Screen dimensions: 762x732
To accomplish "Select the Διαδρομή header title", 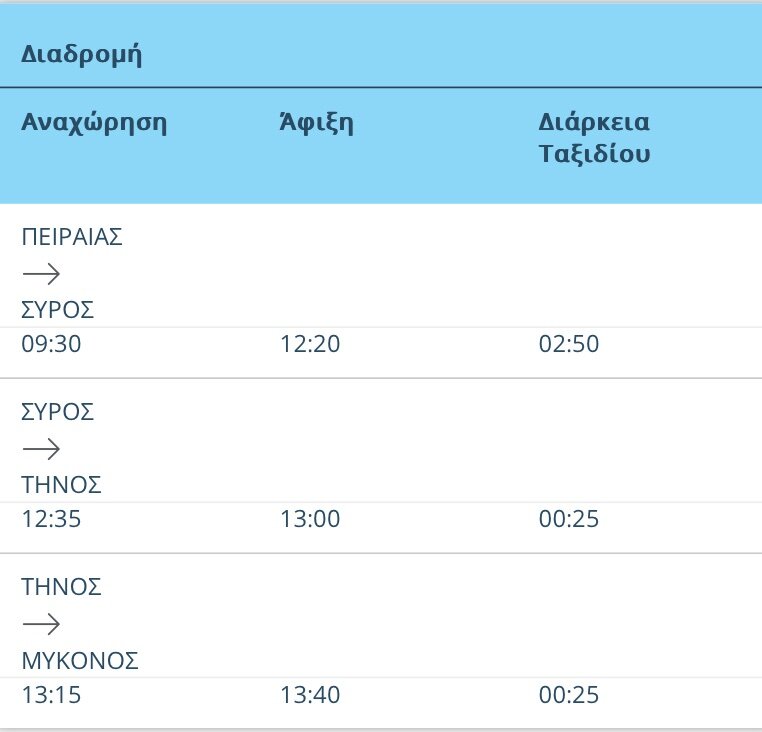I will tap(82, 54).
